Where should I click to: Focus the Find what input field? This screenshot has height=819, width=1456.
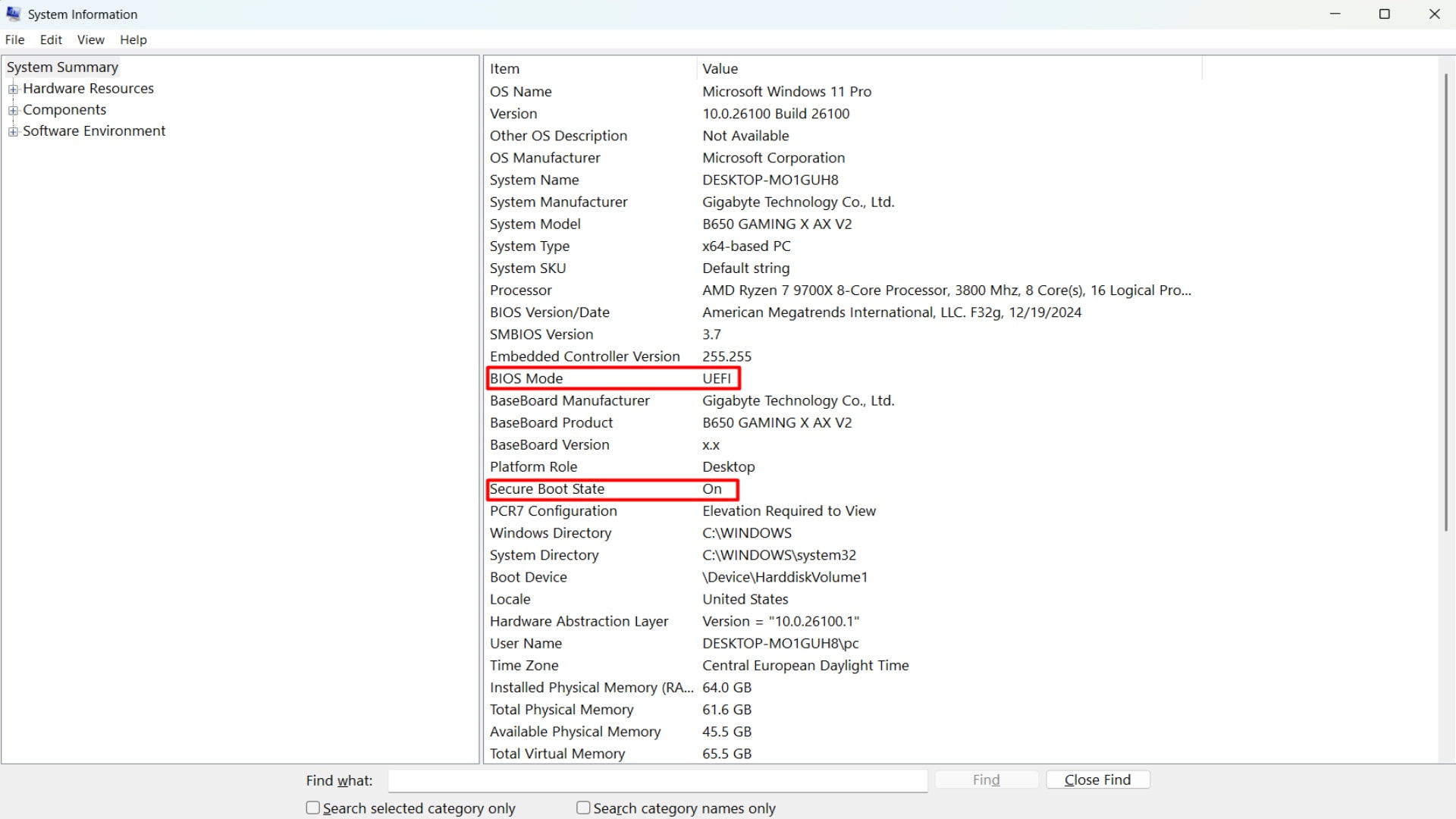click(x=657, y=780)
